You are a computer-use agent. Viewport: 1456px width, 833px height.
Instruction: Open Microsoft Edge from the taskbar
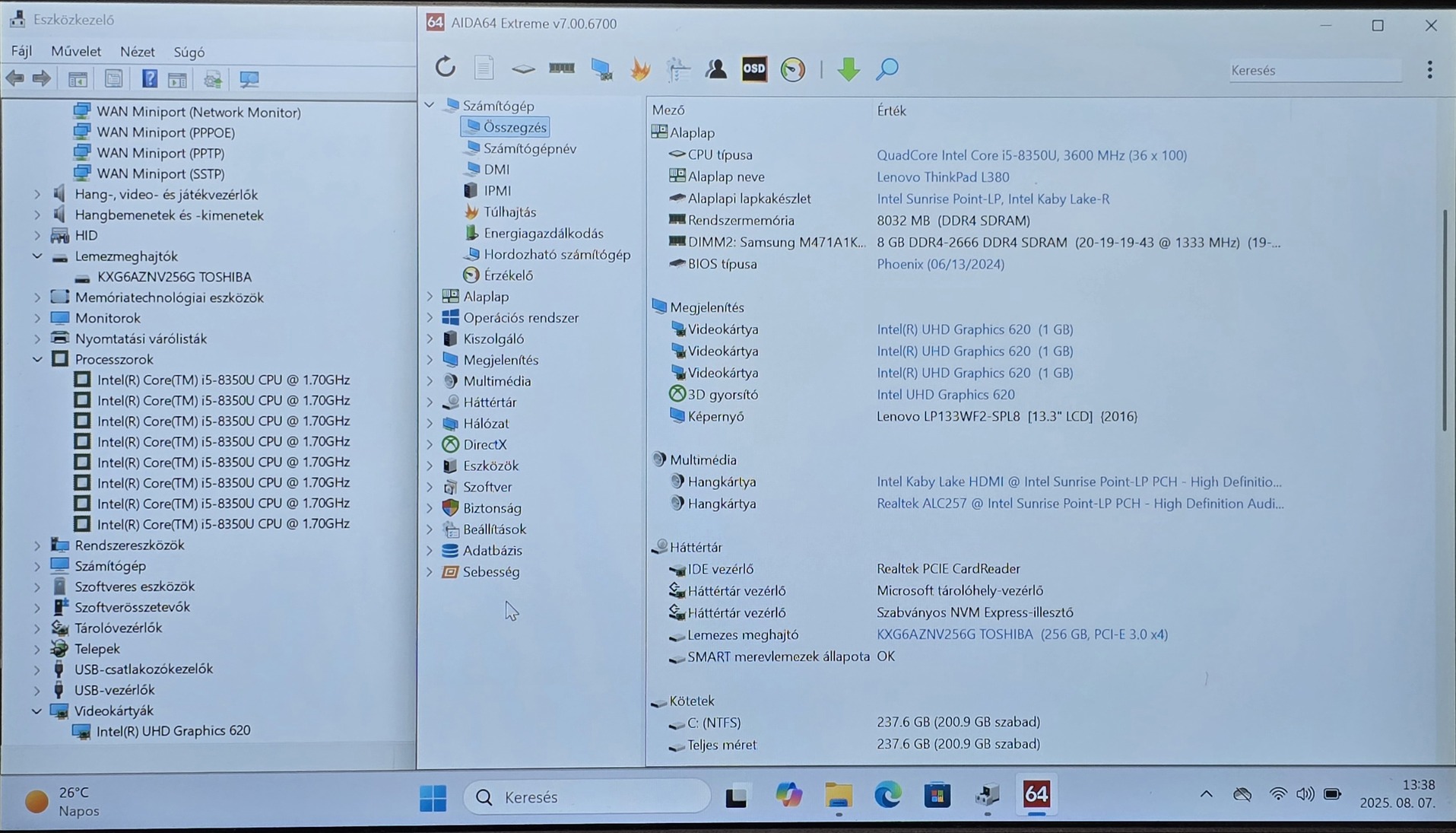tap(888, 796)
